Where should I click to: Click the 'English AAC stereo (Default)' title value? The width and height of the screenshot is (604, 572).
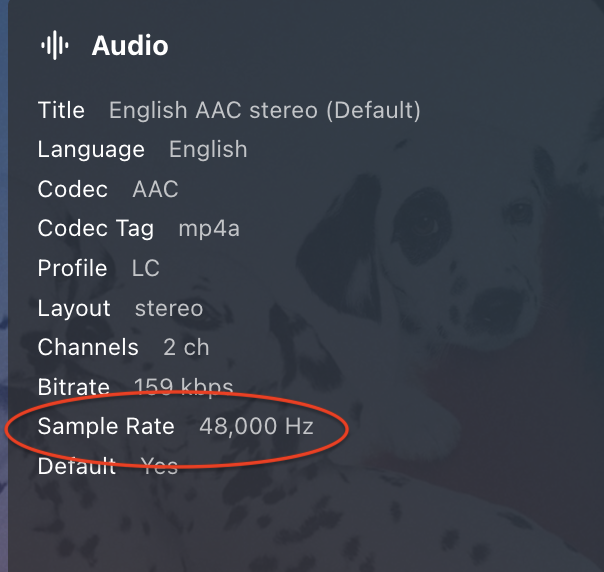pos(264,110)
